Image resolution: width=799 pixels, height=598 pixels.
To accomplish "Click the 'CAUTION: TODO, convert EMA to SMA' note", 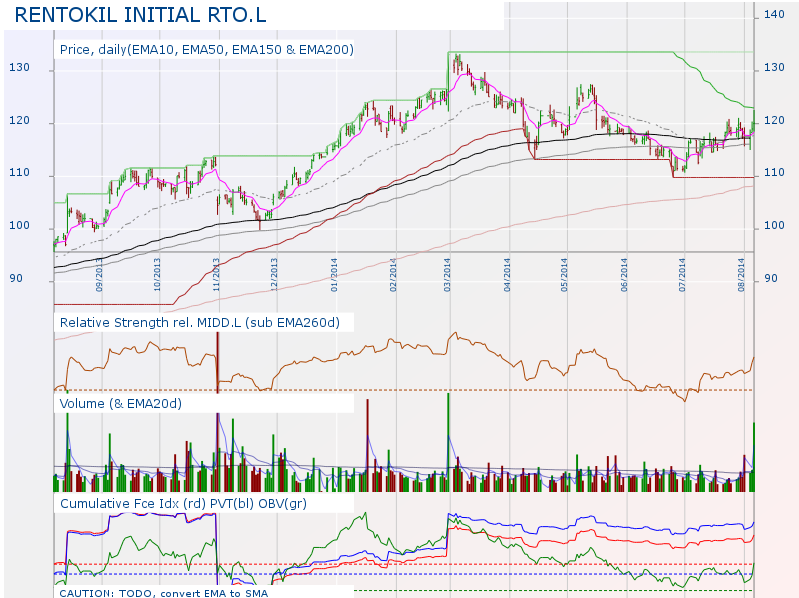I will 164,593.
